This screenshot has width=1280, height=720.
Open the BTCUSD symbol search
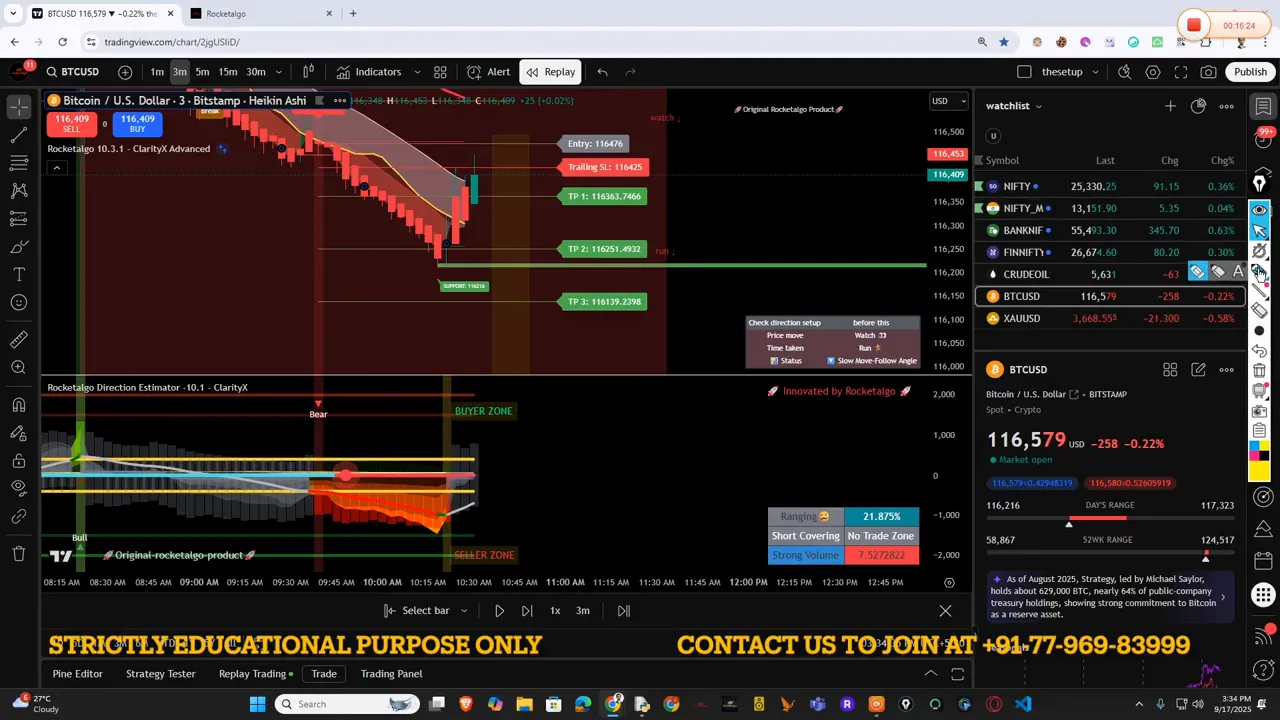point(71,72)
